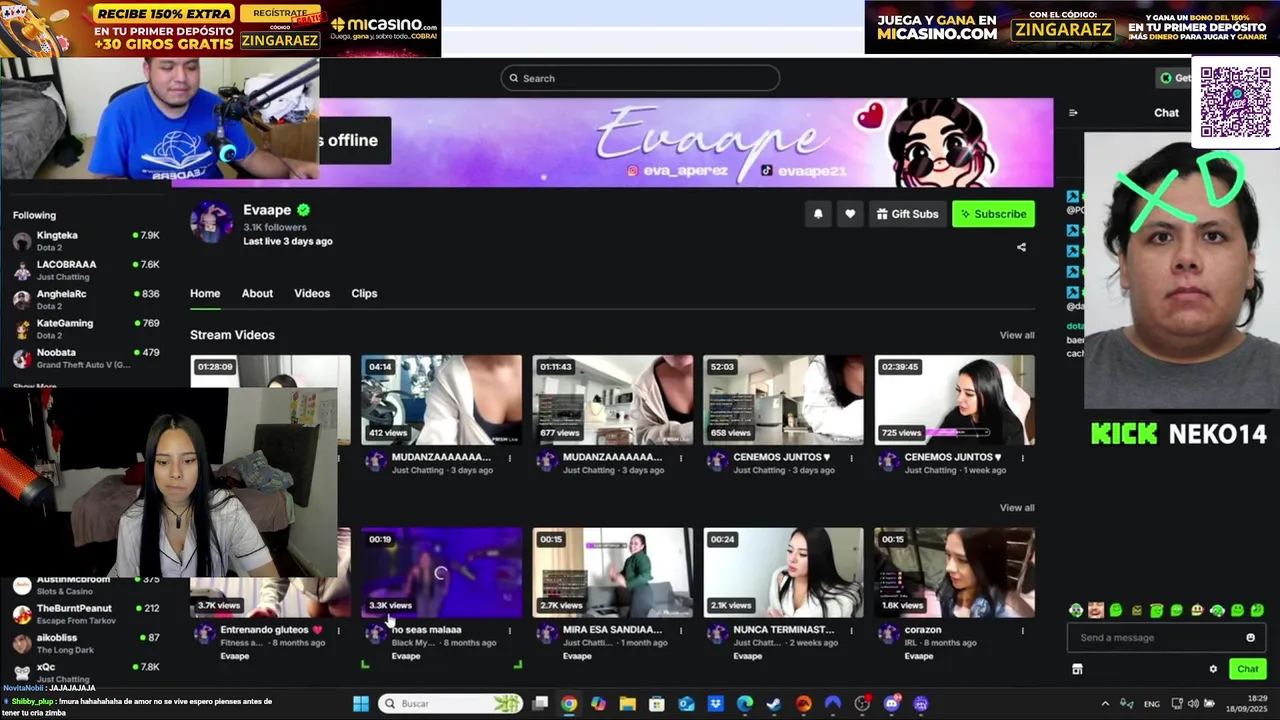Open the 'MIRA ESA SANDIAA...' clip thumbnail
Image resolution: width=1280 pixels, height=720 pixels.
[x=612, y=573]
